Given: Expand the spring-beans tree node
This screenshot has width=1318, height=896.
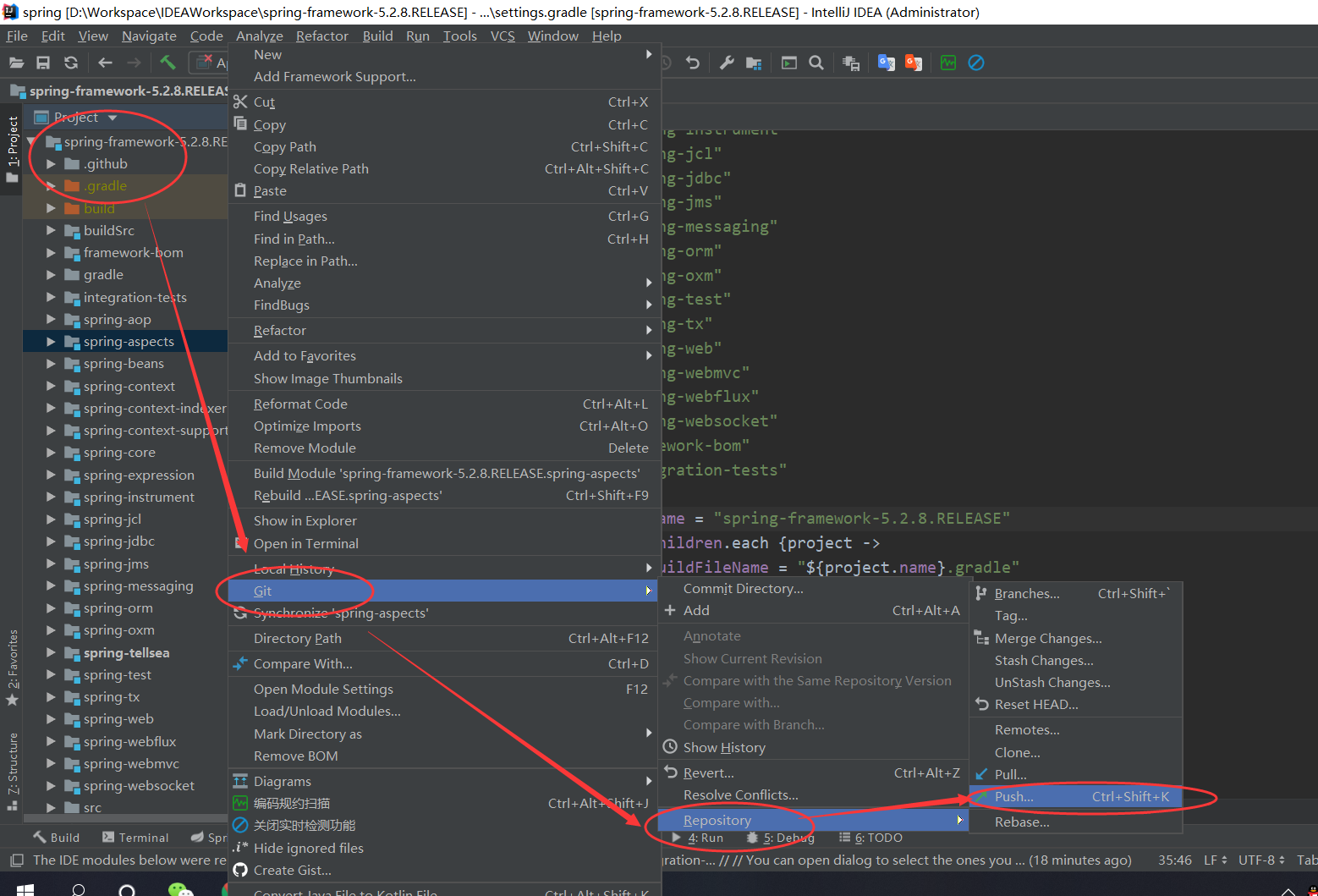Looking at the screenshot, I should [x=51, y=363].
